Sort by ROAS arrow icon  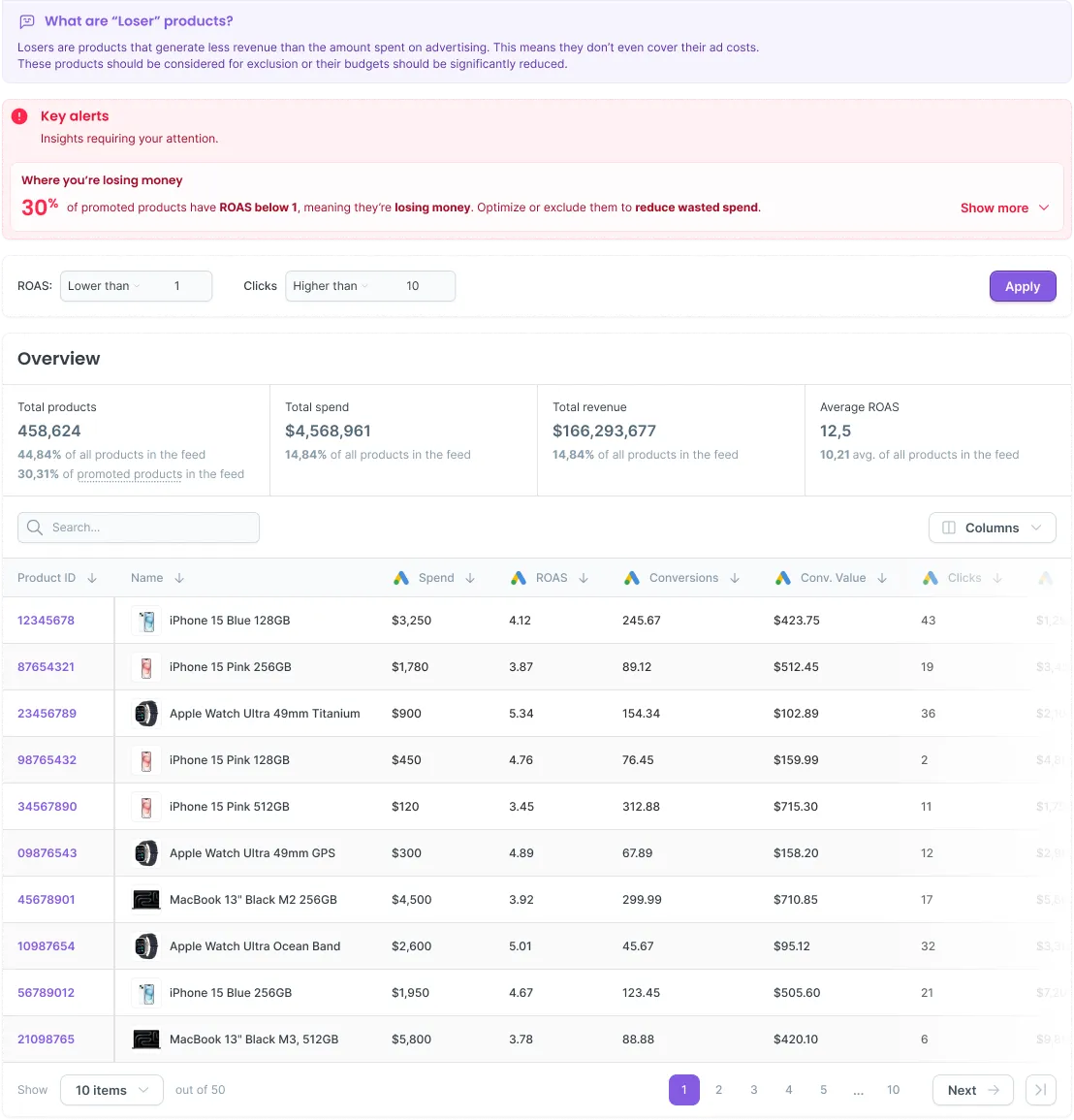pyautogui.click(x=584, y=578)
